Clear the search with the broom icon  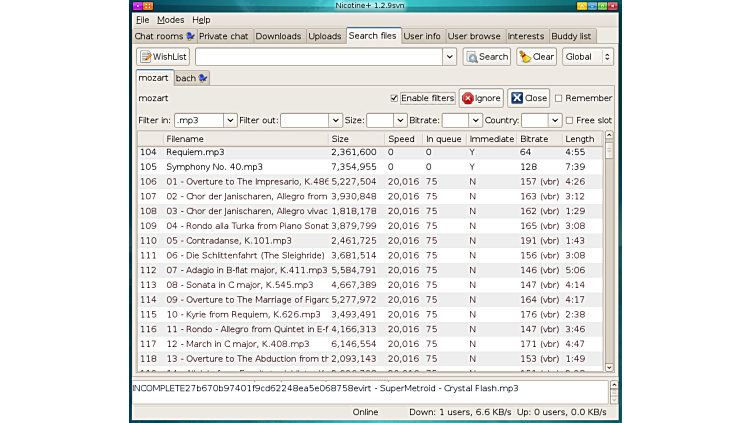pyautogui.click(x=537, y=57)
